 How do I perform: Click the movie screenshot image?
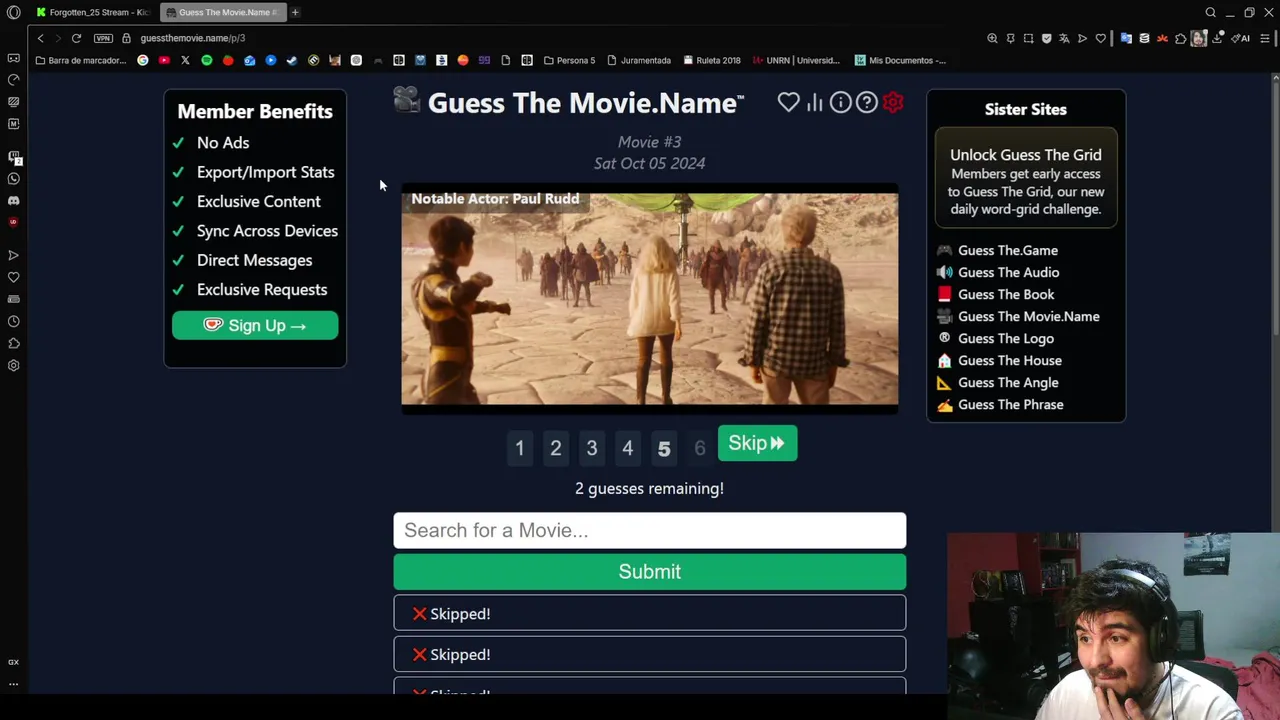[x=650, y=298]
